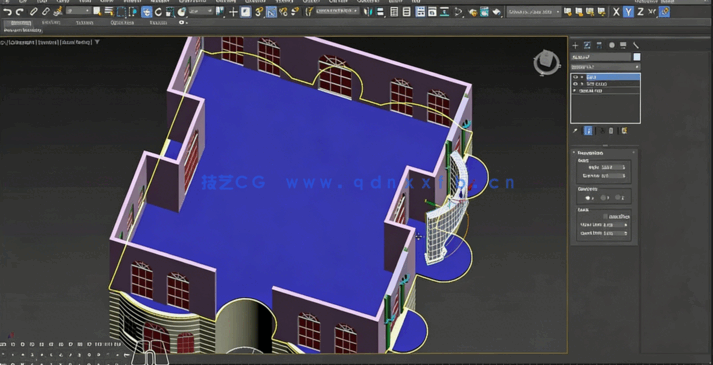Viewport: 713px width, 365px height.
Task: Choose the Select Object tool
Action: pyautogui.click(x=97, y=11)
